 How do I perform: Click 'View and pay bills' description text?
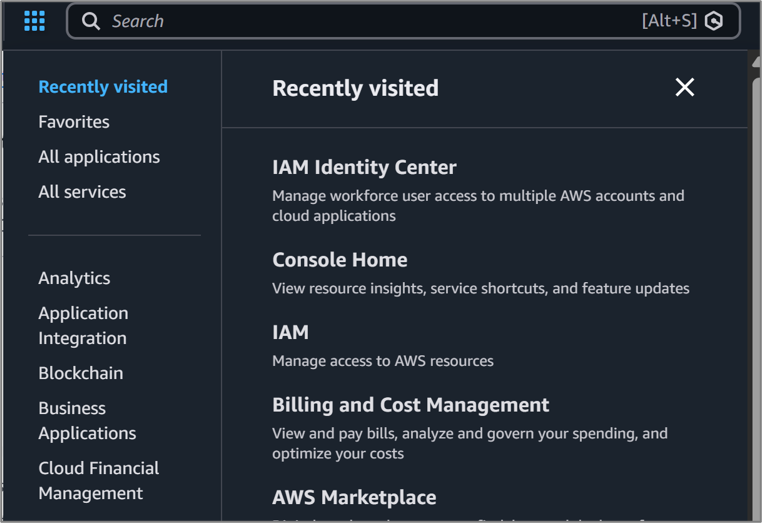pos(470,443)
